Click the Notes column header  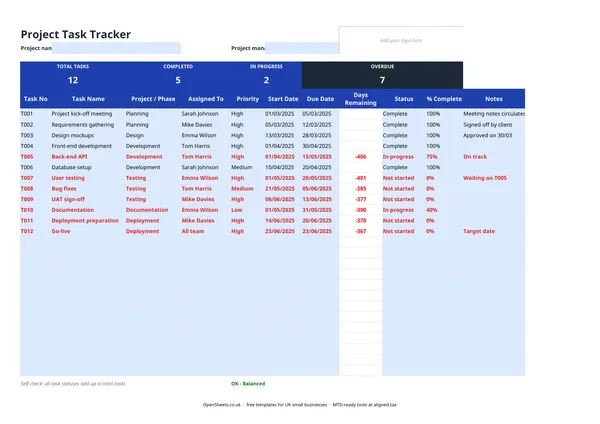click(x=494, y=99)
